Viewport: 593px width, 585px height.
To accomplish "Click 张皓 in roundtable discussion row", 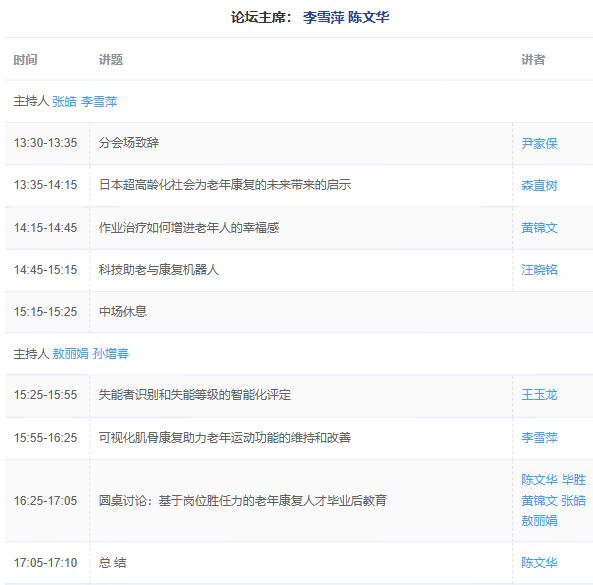I will pos(574,501).
